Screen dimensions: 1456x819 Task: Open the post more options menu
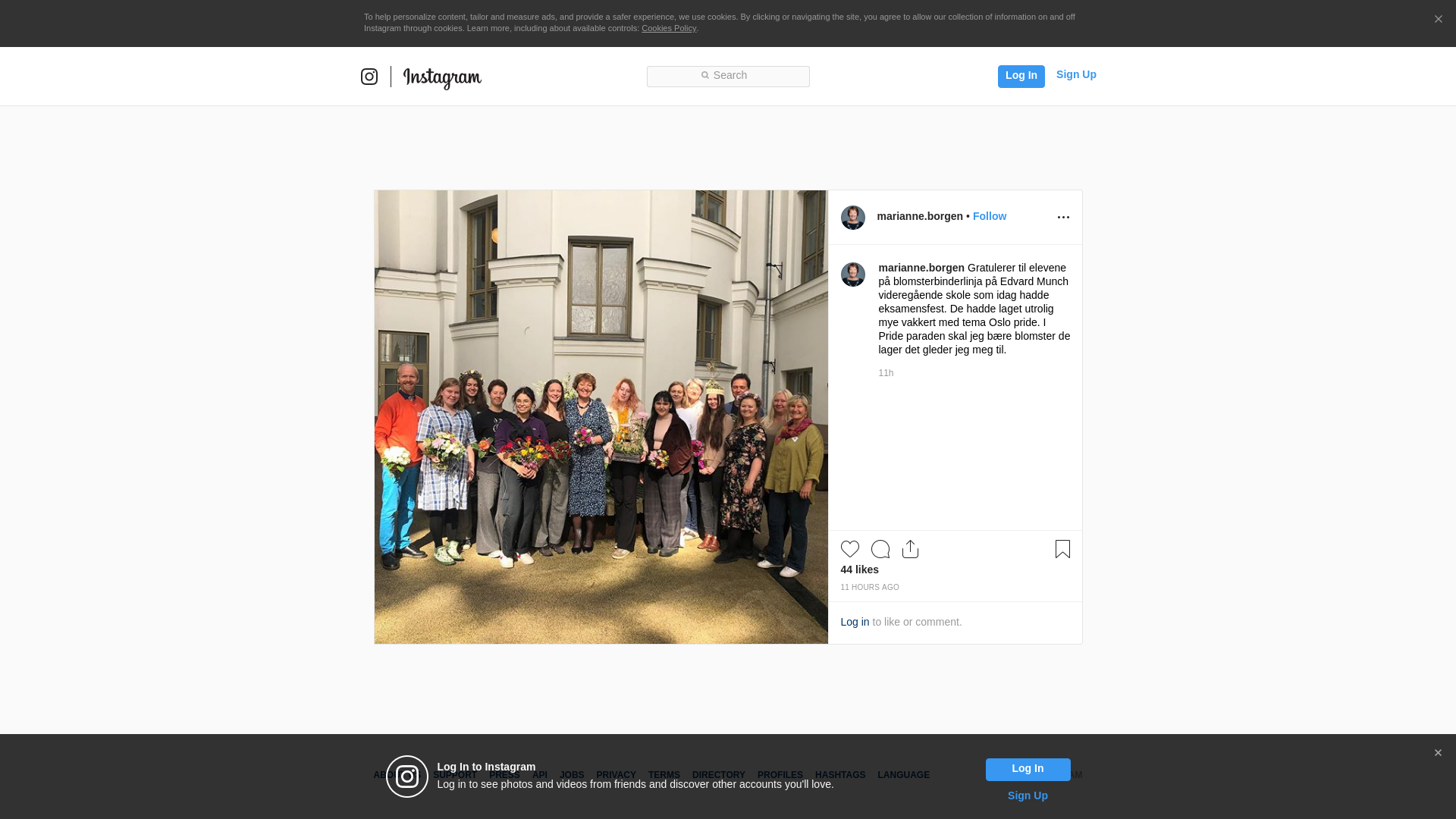click(1063, 218)
